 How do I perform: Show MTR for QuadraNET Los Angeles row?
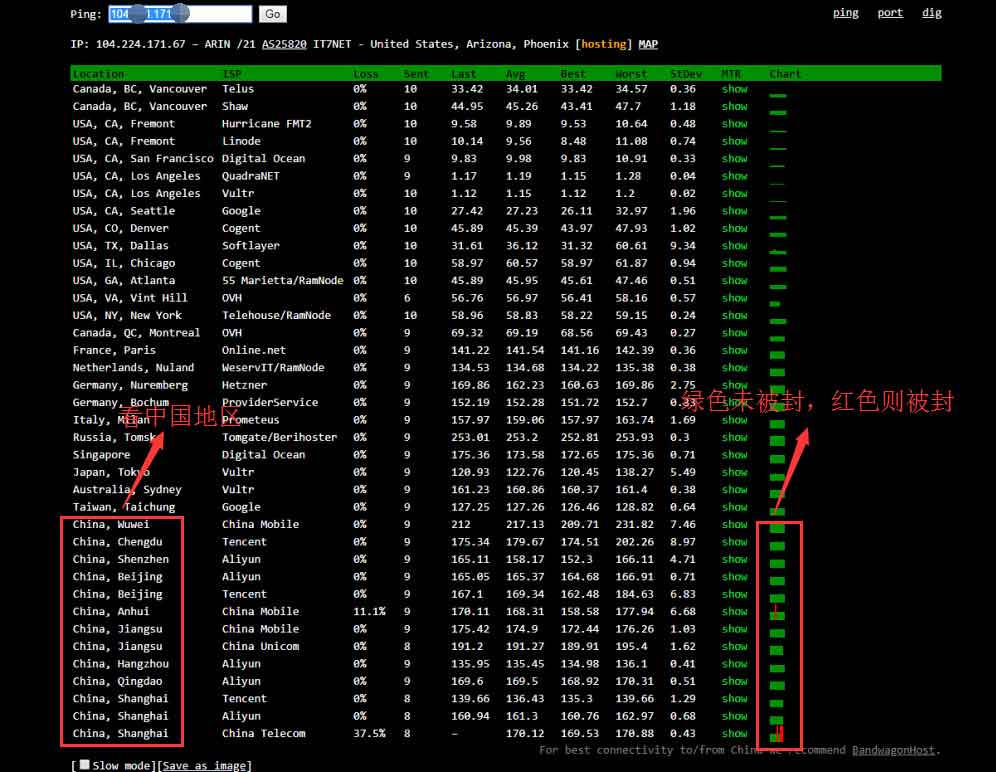(734, 176)
